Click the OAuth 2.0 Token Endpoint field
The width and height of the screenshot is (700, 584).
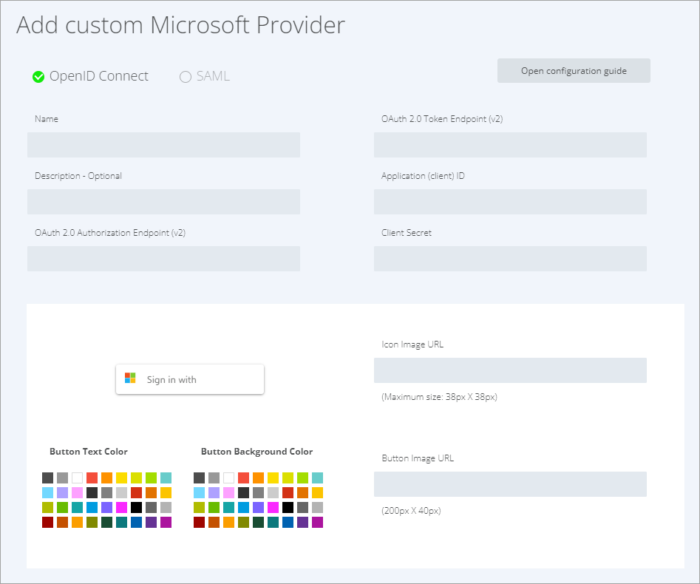click(x=510, y=145)
